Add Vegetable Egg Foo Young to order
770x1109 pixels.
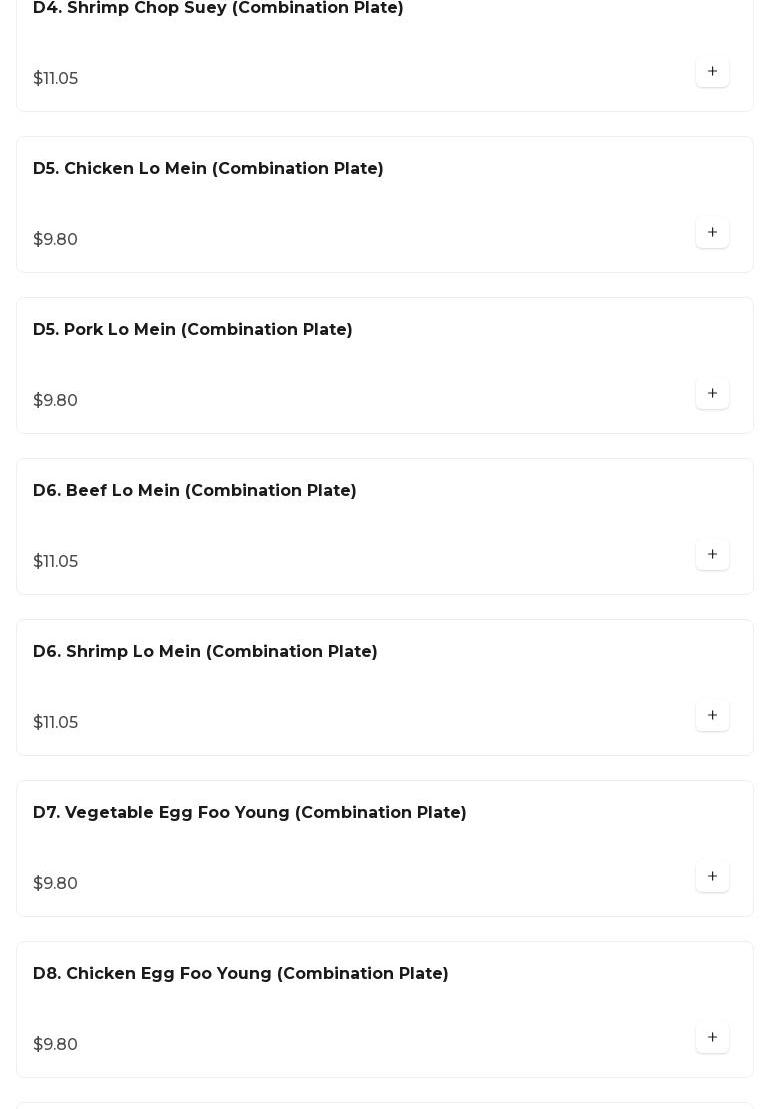[x=712, y=877]
